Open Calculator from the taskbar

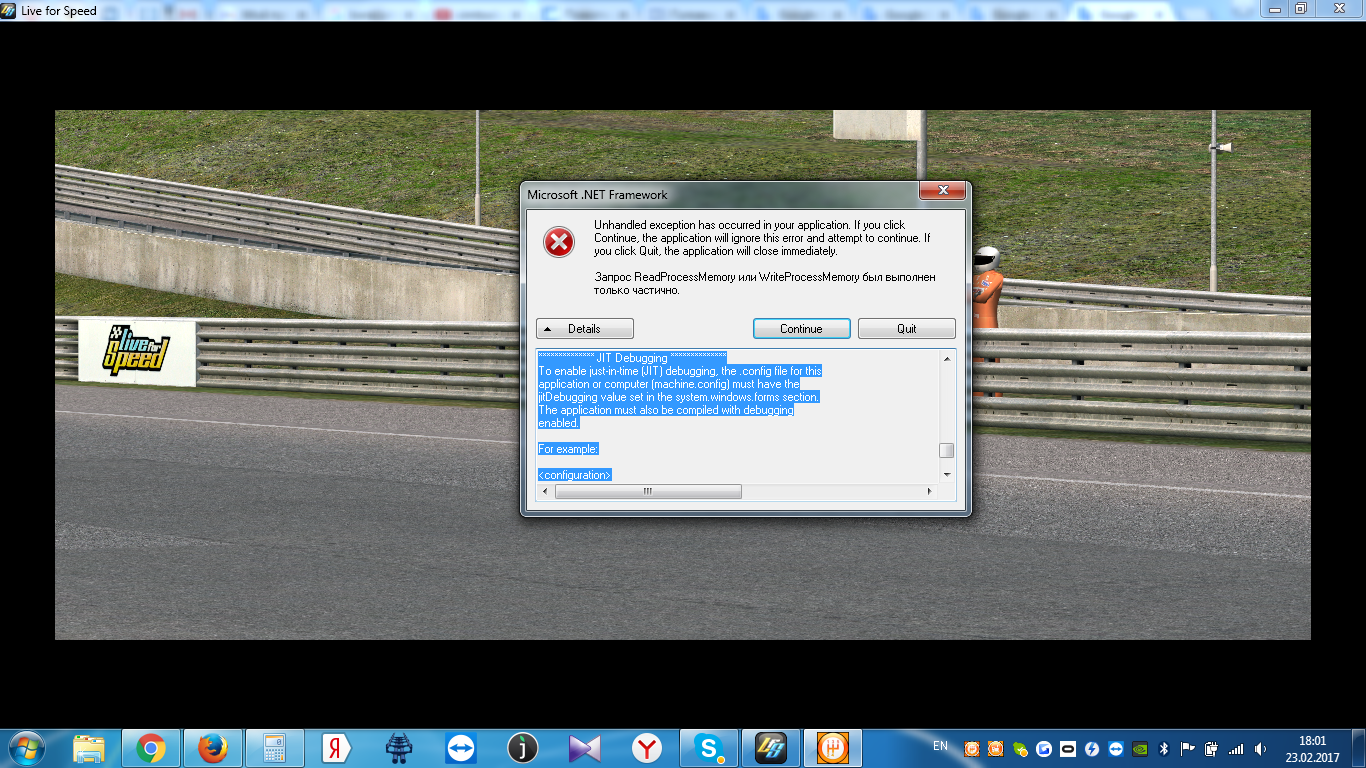(x=273, y=748)
